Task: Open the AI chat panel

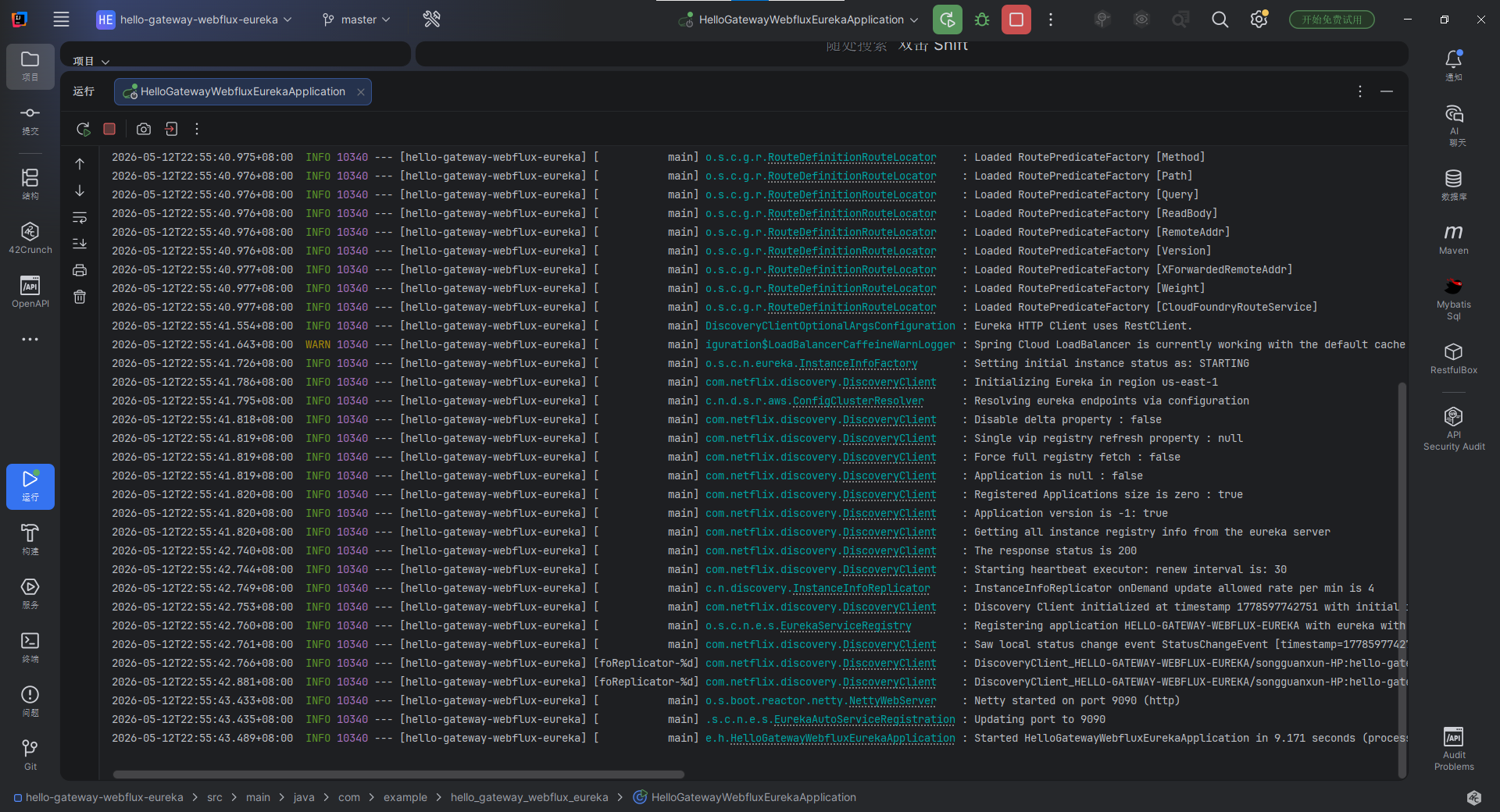Action: pos(1454,126)
